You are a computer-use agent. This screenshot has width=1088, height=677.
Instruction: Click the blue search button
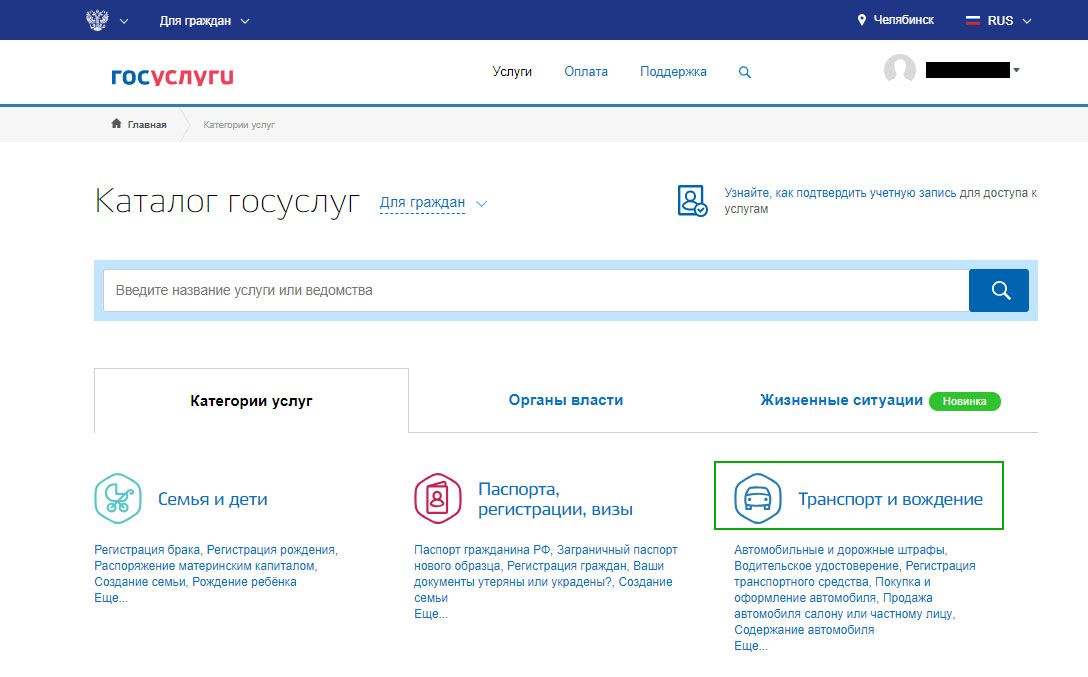click(998, 291)
